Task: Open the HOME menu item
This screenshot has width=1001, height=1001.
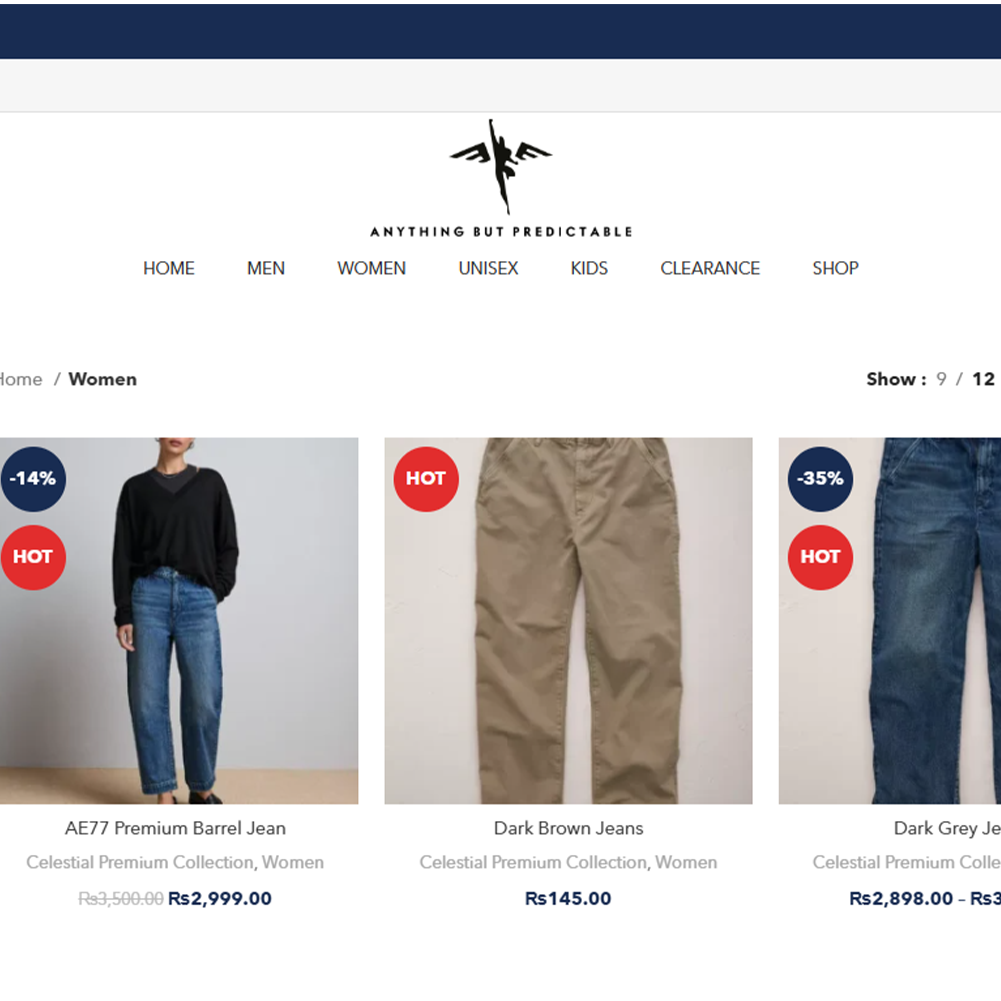Action: pyautogui.click(x=169, y=268)
